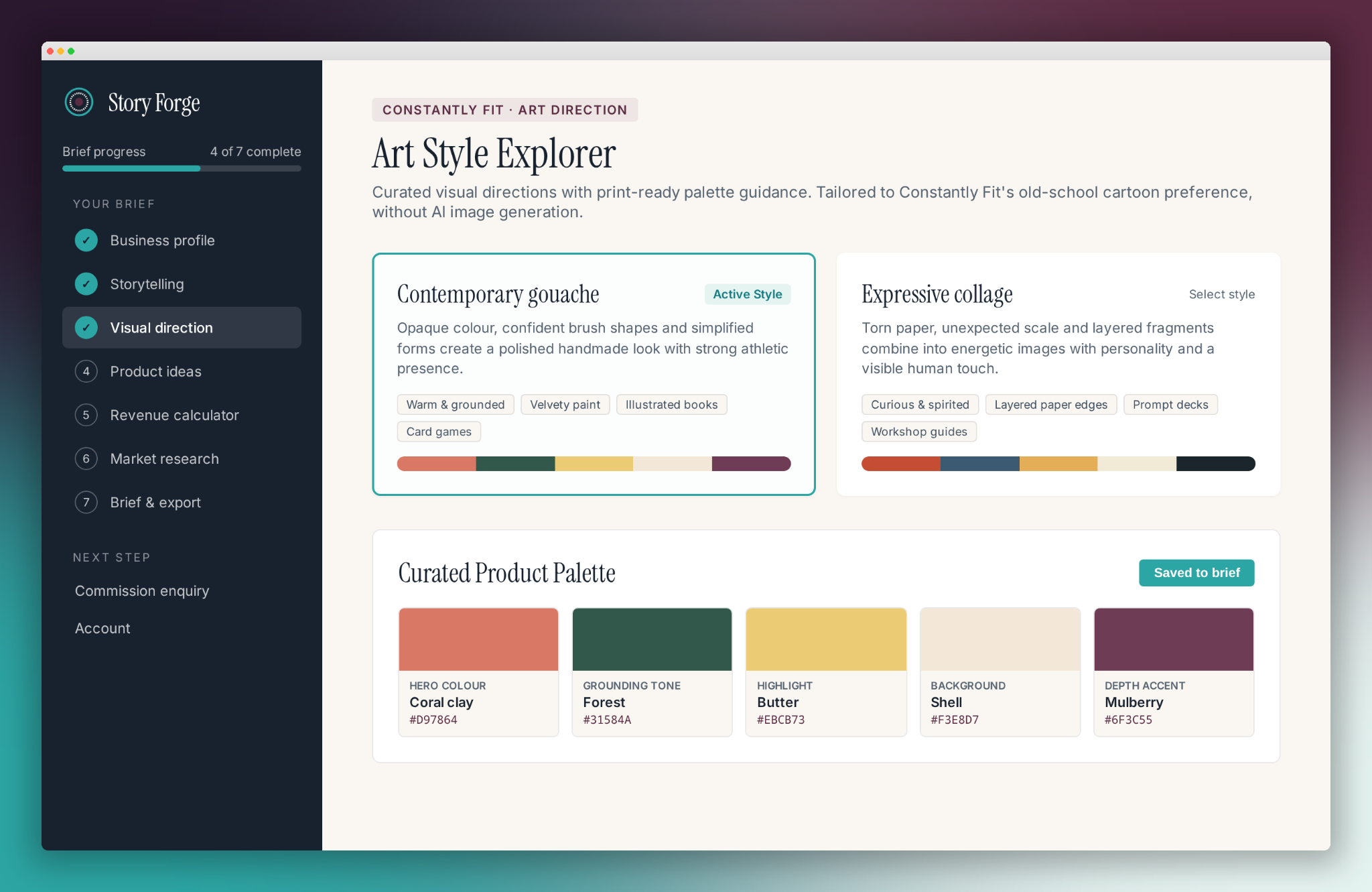Click the Storytelling checkmark icon
Viewport: 1372px width, 892px height.
[86, 284]
